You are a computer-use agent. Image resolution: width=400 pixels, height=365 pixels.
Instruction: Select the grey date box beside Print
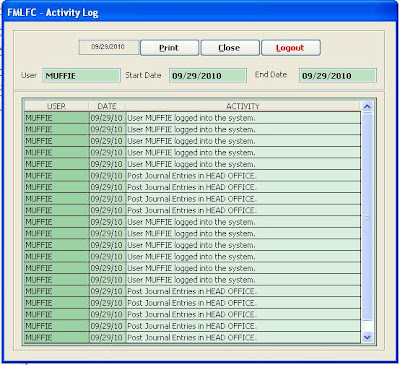click(x=109, y=47)
